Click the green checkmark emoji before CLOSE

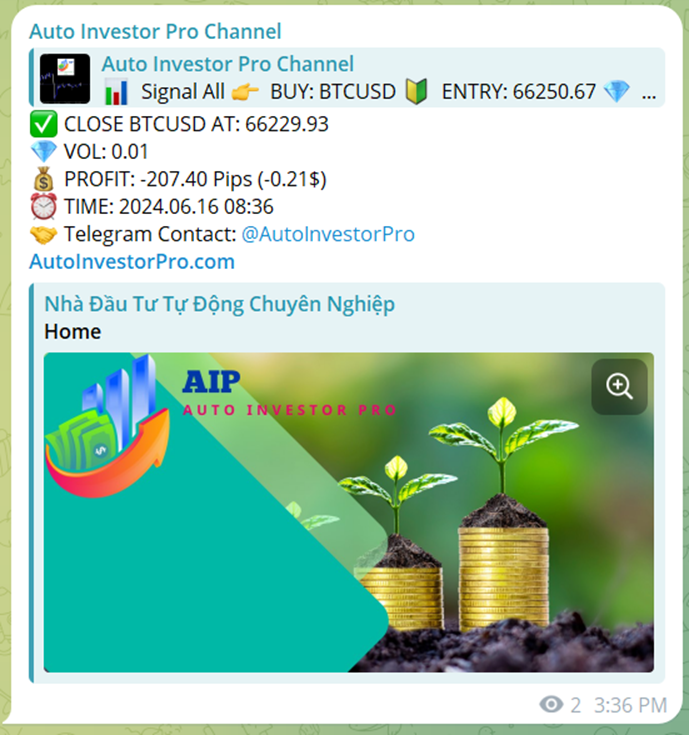pos(44,124)
